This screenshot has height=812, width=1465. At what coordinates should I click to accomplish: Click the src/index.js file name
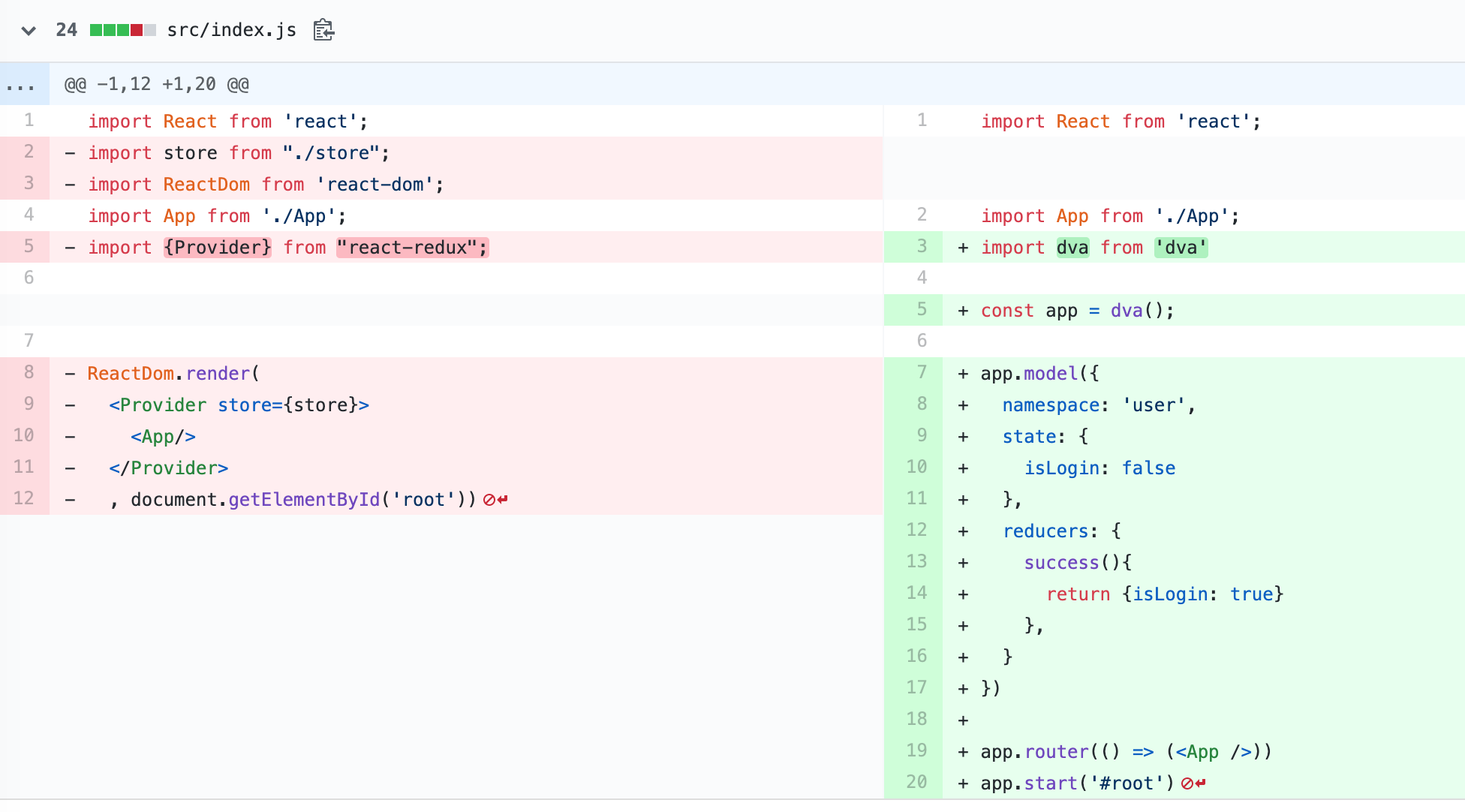click(x=231, y=30)
